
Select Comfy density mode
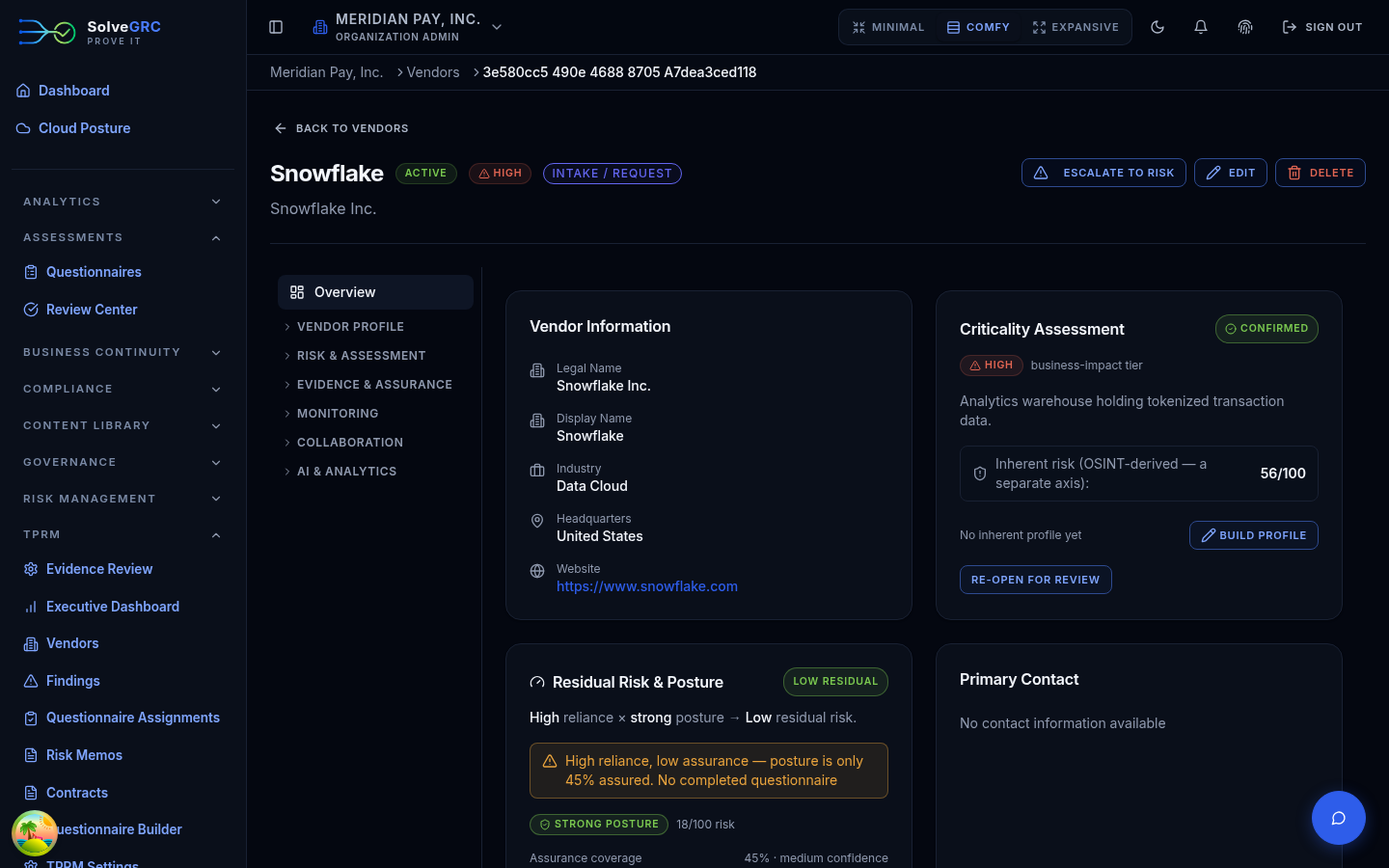click(978, 27)
